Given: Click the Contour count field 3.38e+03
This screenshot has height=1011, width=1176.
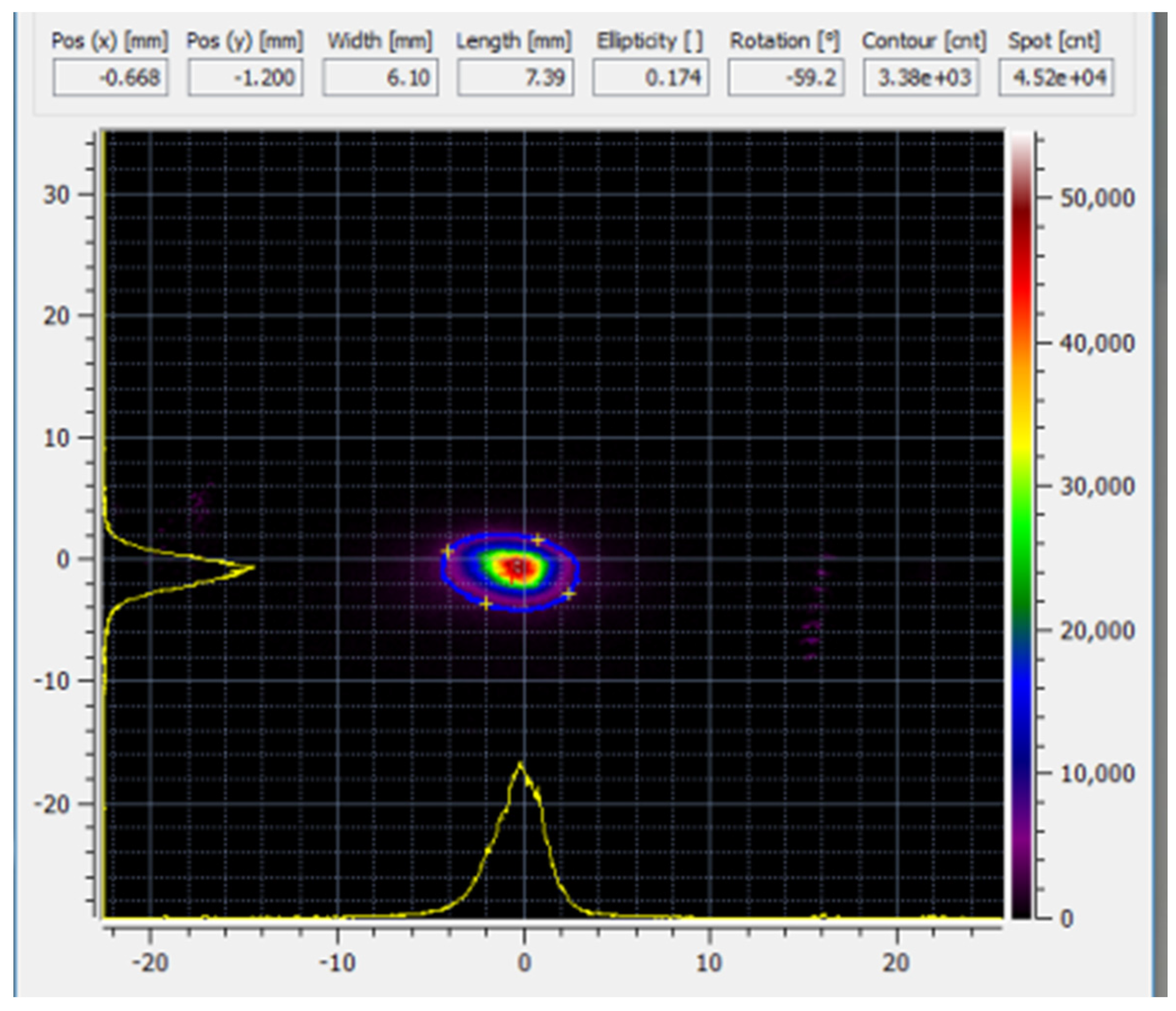Looking at the screenshot, I should pos(920,77).
